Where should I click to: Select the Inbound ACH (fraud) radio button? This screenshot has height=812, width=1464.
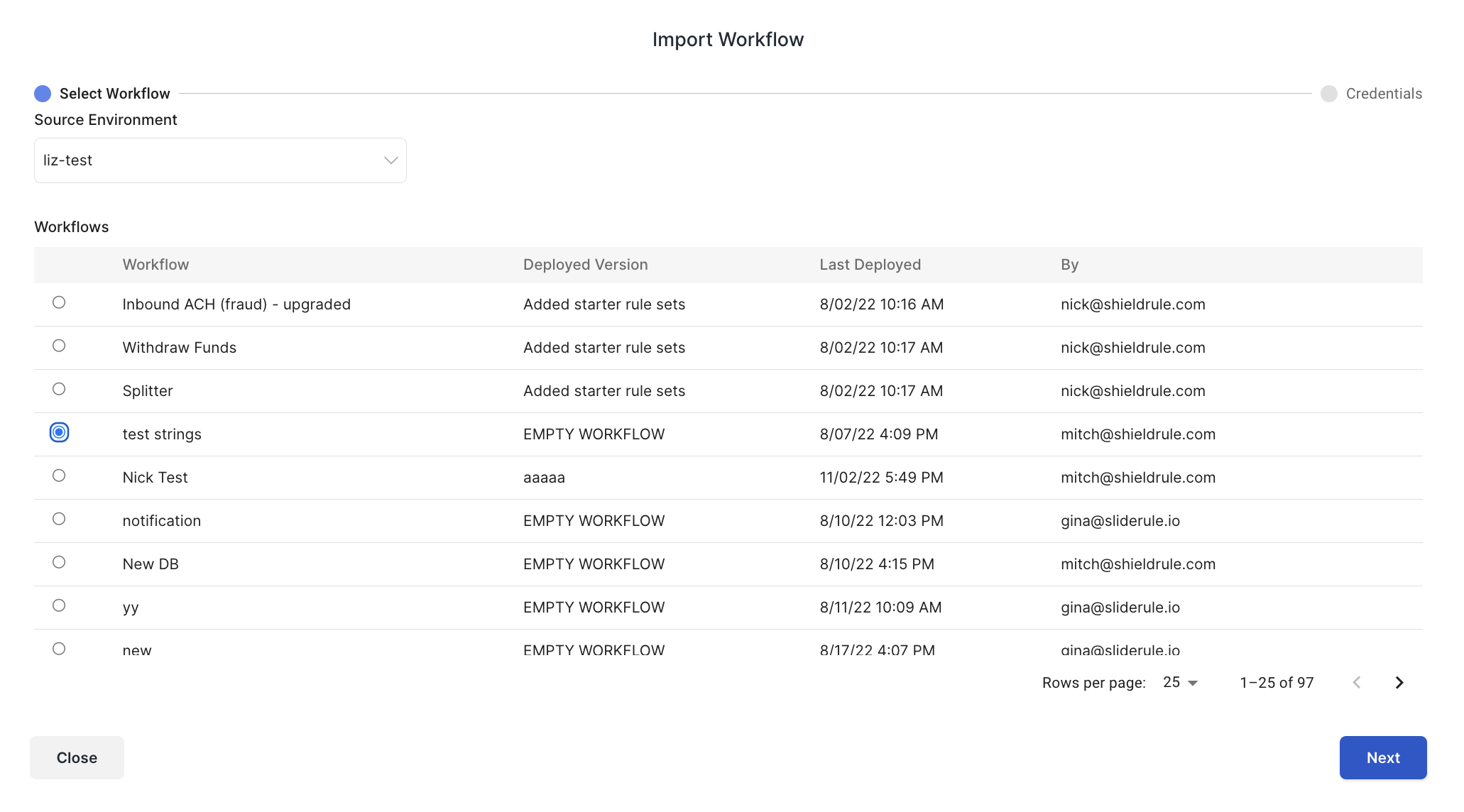[59, 302]
